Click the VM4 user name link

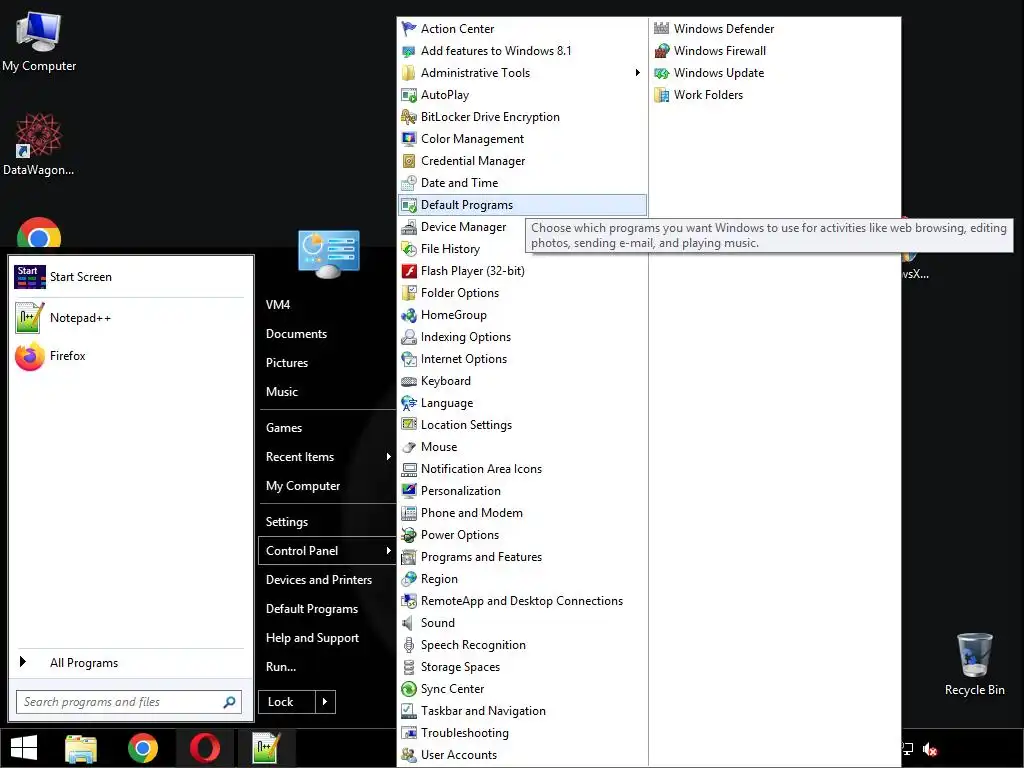tap(278, 305)
